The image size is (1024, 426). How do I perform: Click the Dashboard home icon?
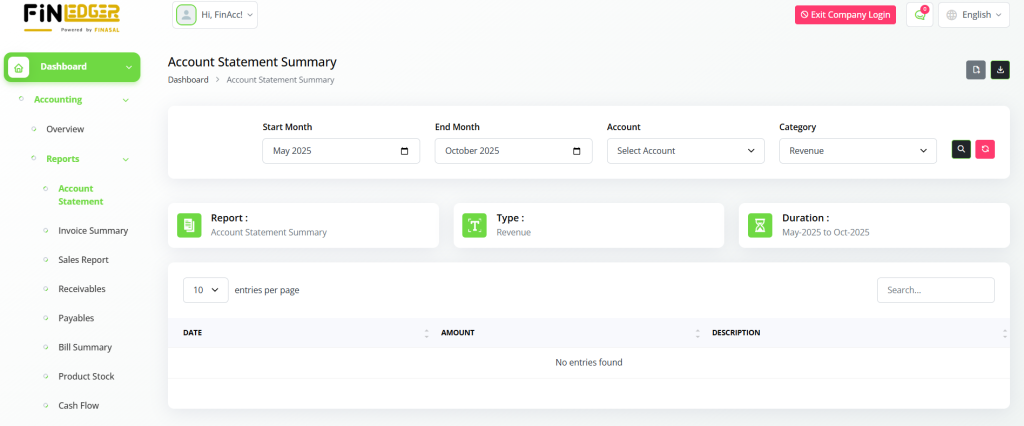[19, 67]
